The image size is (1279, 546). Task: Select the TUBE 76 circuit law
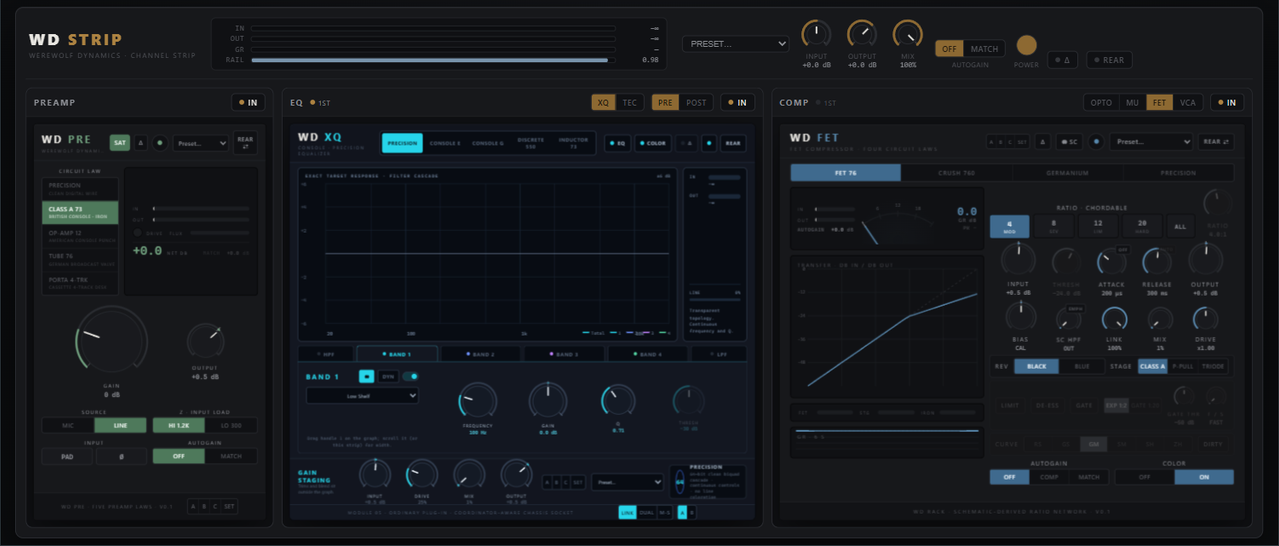[80, 258]
